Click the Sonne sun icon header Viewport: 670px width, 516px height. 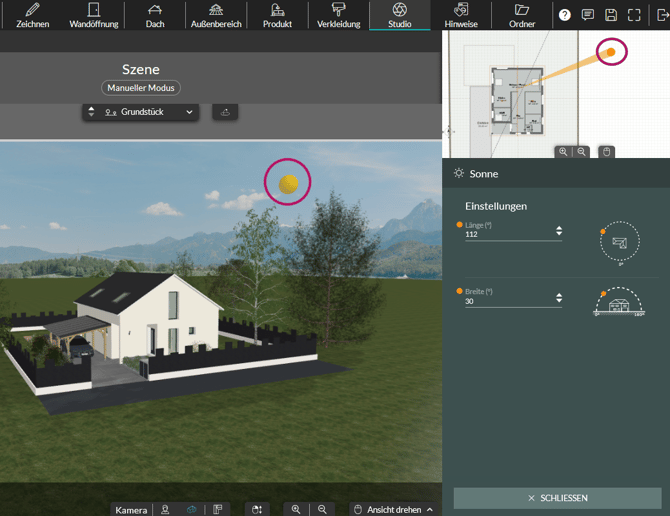coord(459,173)
